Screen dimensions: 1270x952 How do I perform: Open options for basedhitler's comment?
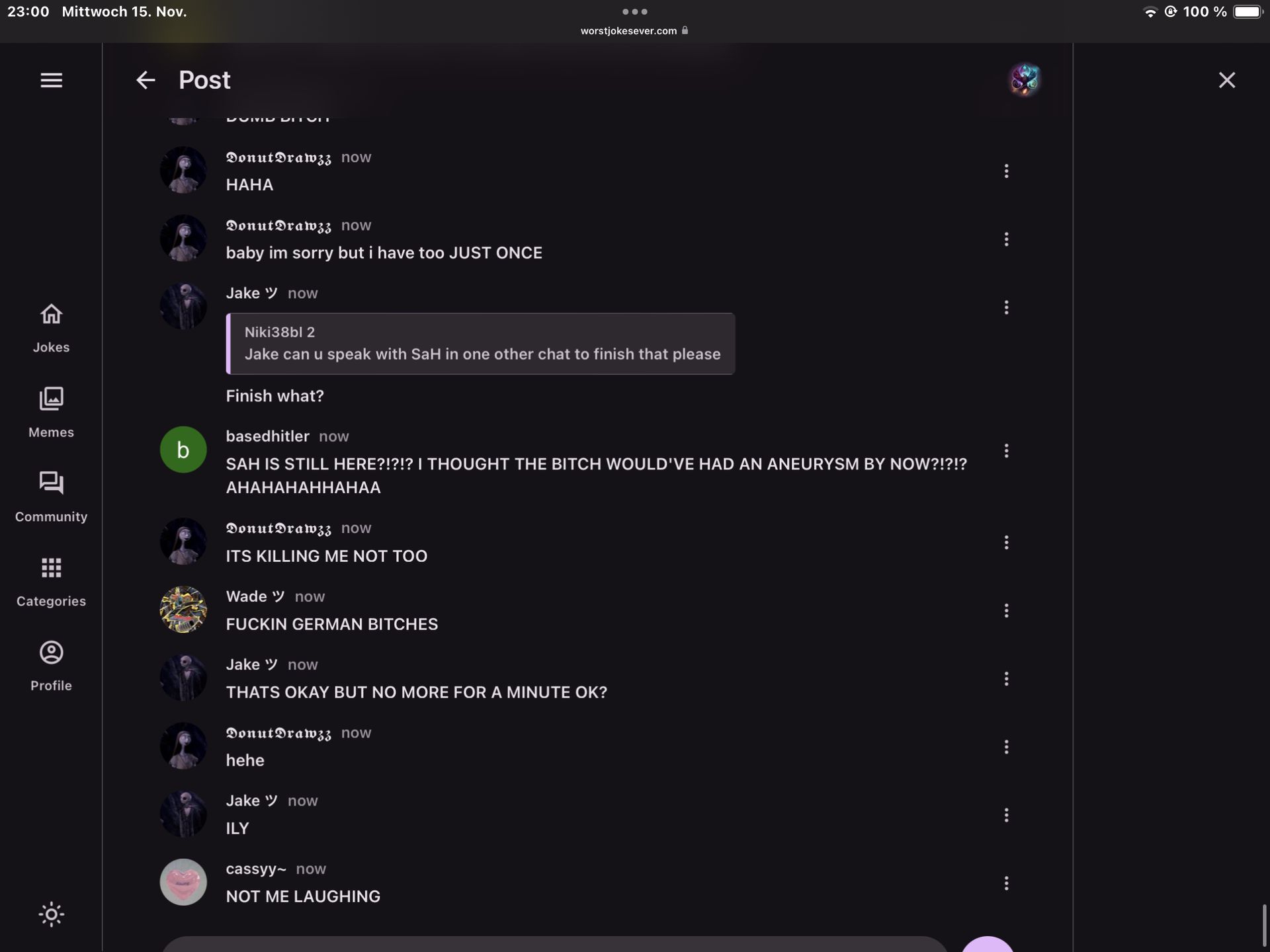[1006, 451]
